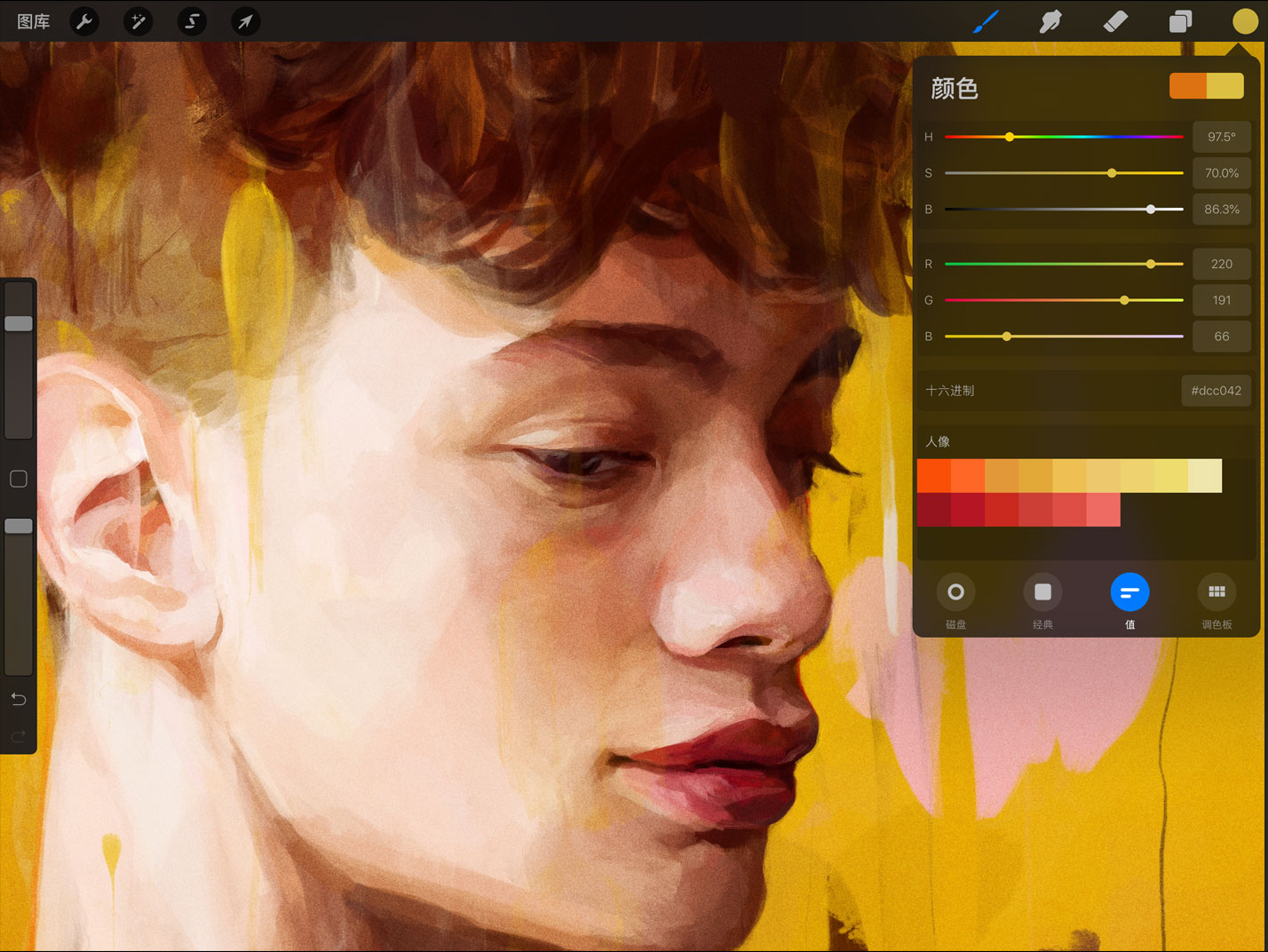Choose the yellow secondary color in 颜色 header

pos(1225,85)
